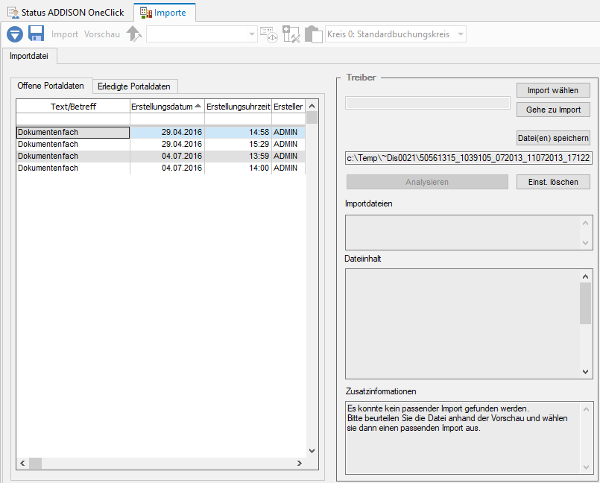
Task: Sort by Text/Betreff column header
Action: [73, 106]
